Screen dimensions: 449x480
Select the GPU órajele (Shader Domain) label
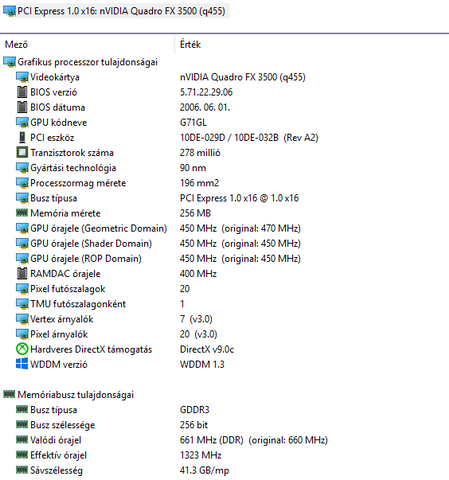point(91,244)
